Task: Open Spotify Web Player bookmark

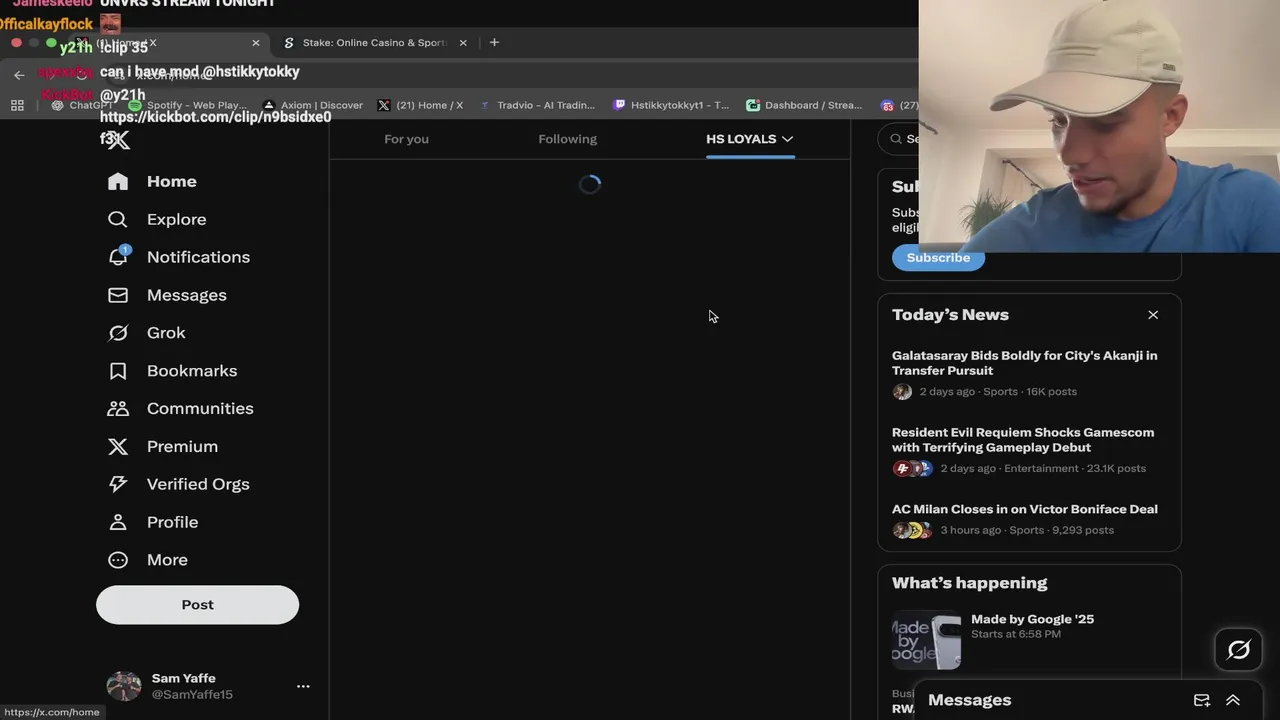Action: tap(188, 105)
